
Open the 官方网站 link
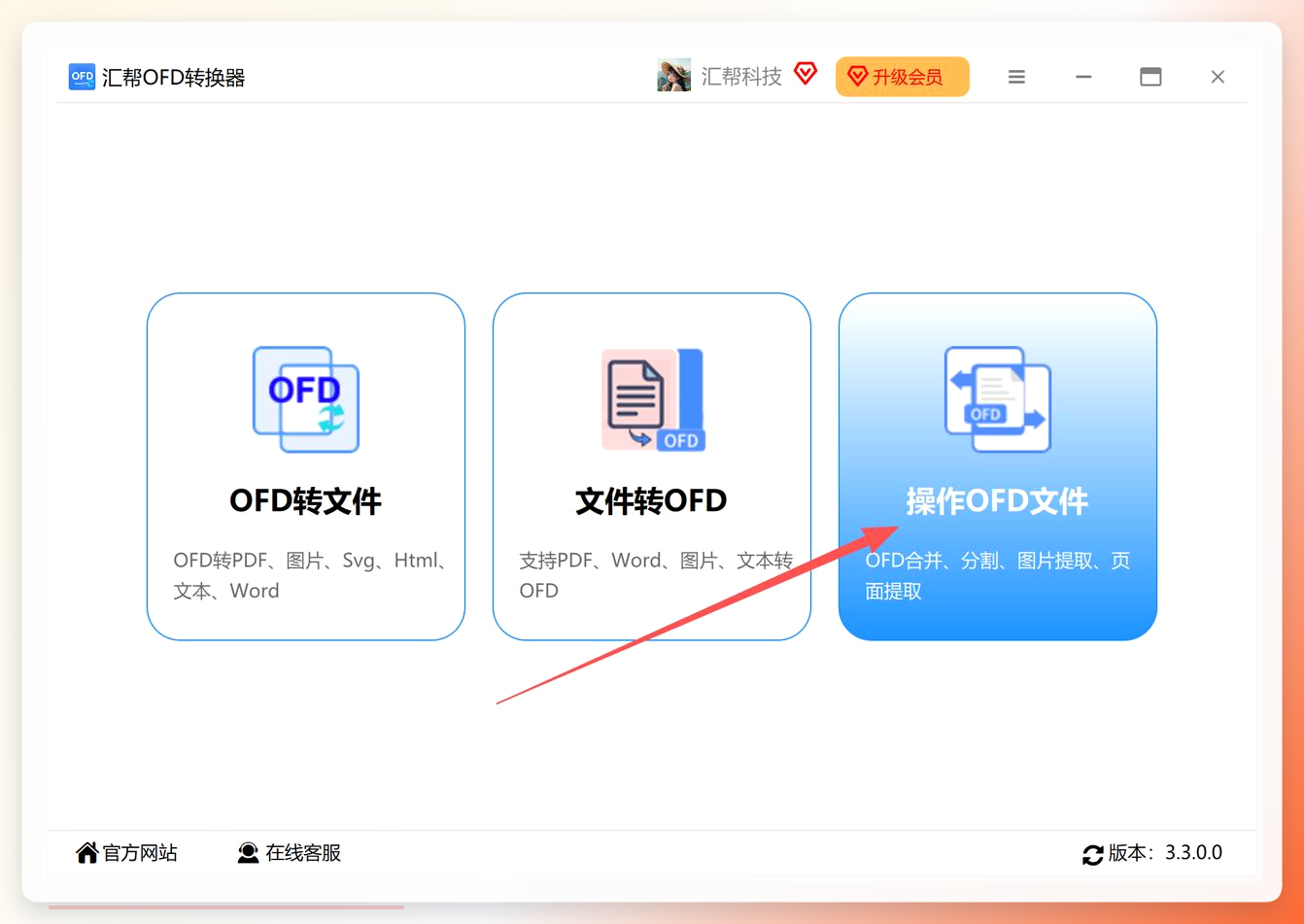pos(140,853)
